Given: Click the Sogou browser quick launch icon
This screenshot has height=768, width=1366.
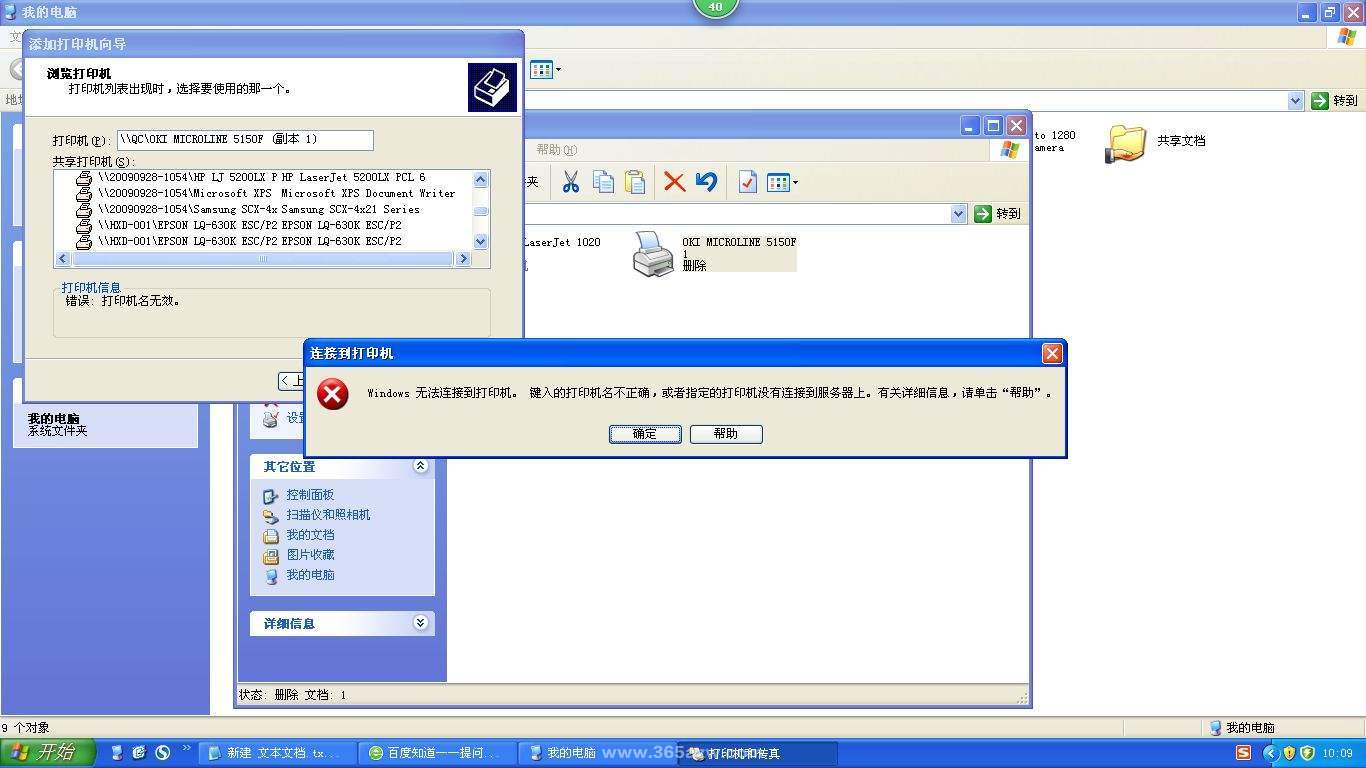Looking at the screenshot, I should click(162, 753).
